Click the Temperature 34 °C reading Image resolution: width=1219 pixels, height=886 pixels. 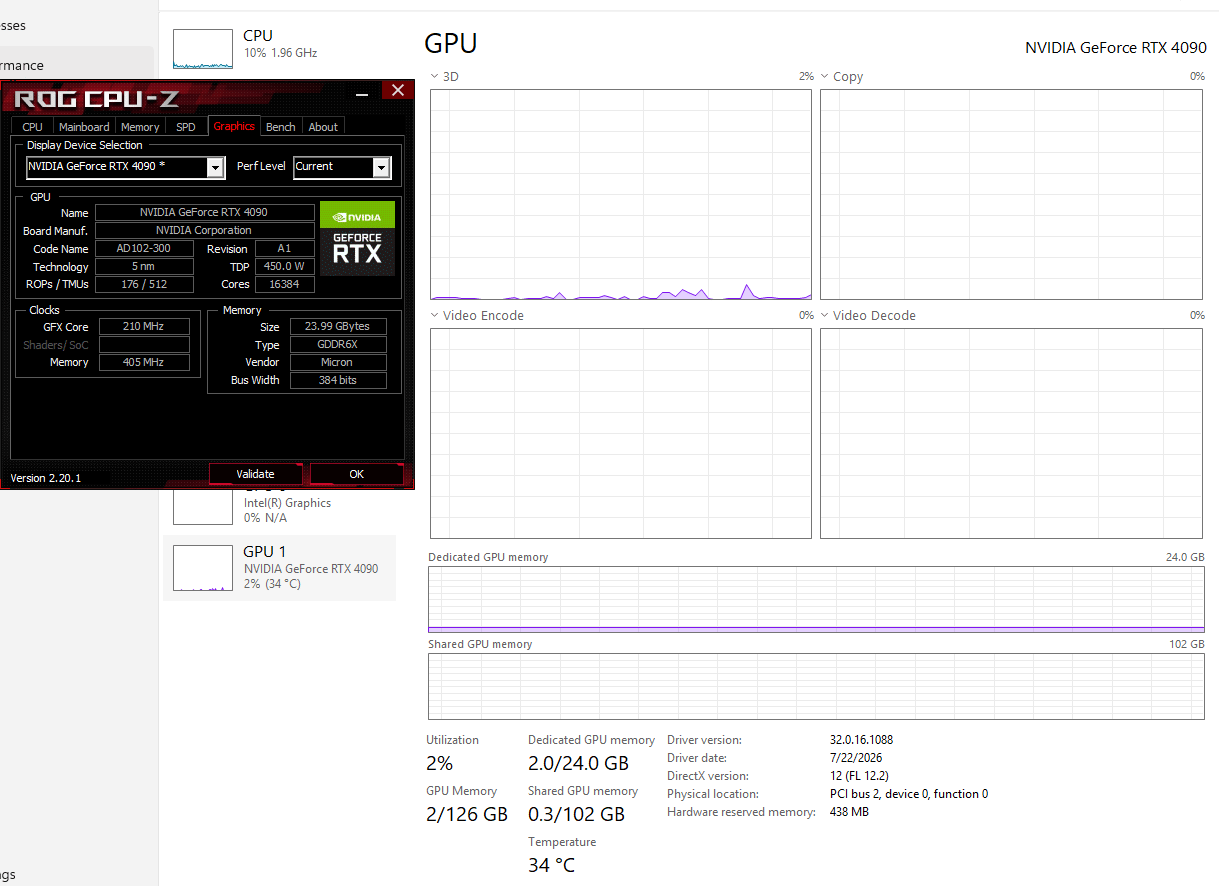click(x=552, y=865)
